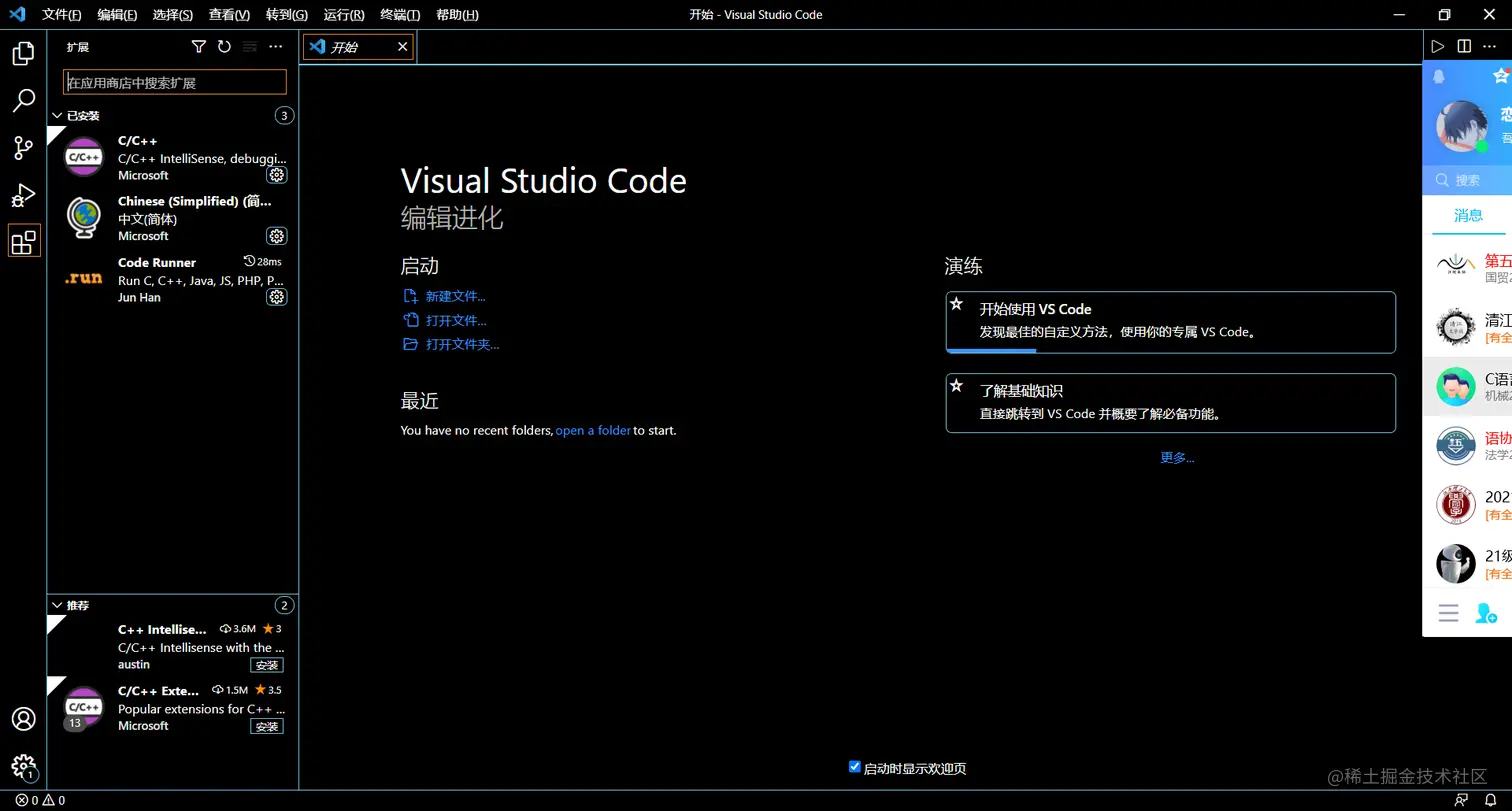Open the QQ profile avatar
This screenshot has height=811, width=1512.
1462,127
